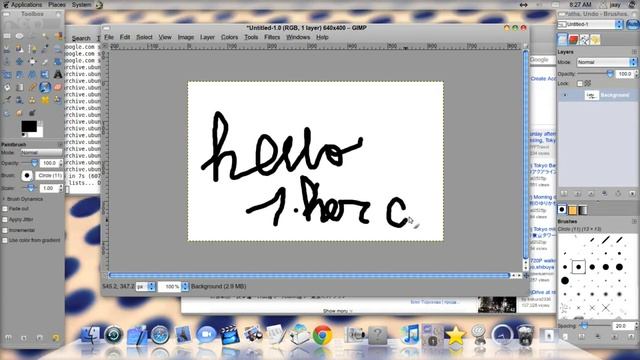
Task: Select the Airbrush tool
Action: (x=7, y=100)
